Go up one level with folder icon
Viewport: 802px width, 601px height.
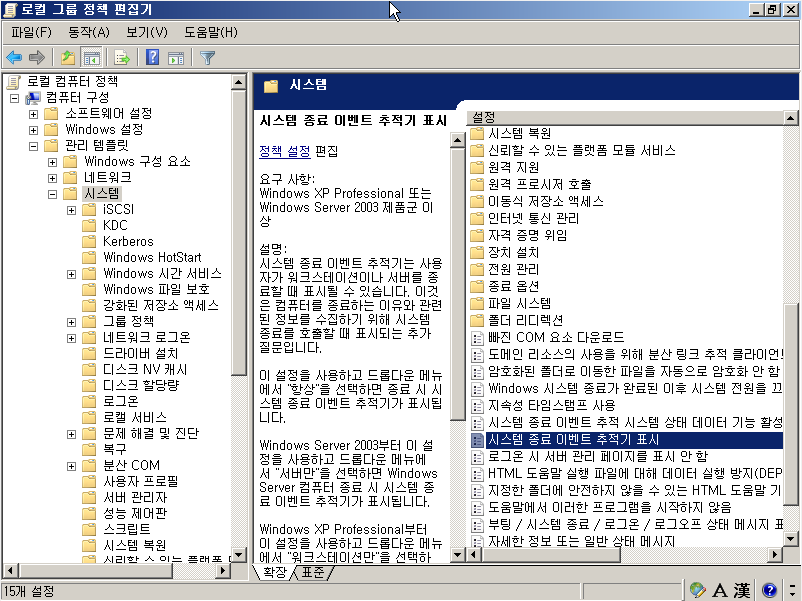pos(68,58)
